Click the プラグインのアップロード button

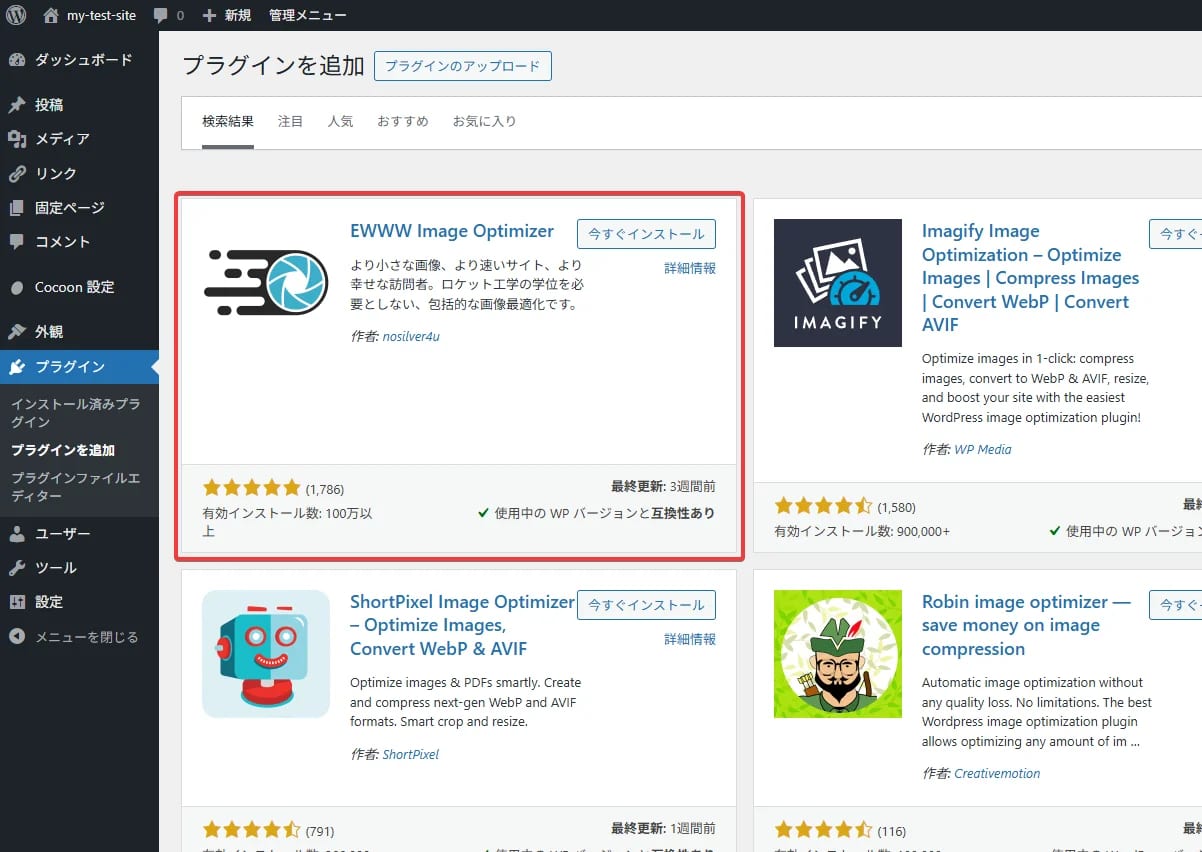[x=462, y=66]
